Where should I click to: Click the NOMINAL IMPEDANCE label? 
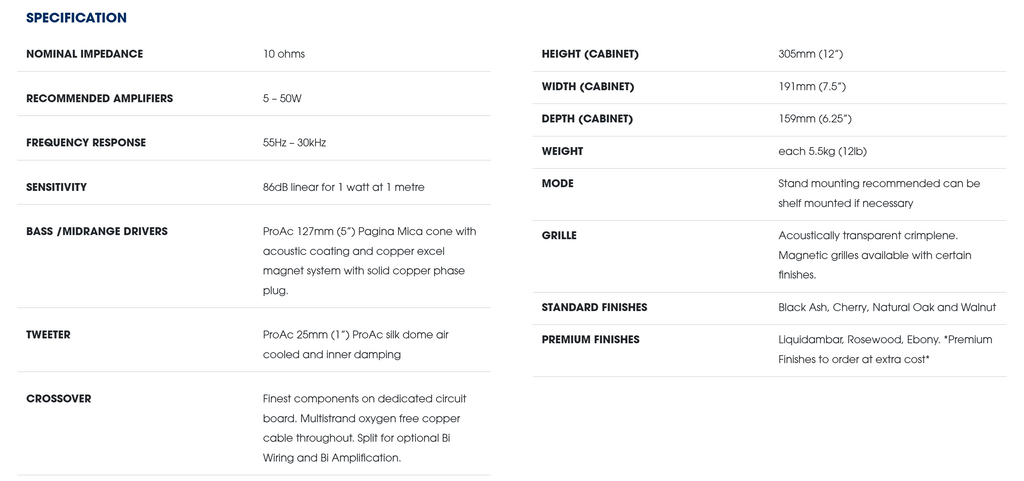coord(84,54)
